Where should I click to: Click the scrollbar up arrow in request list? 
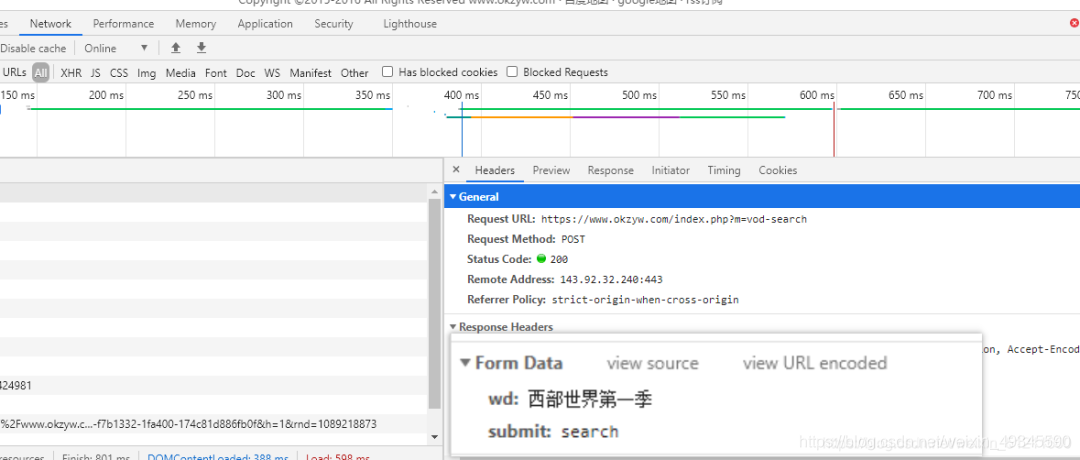(x=435, y=190)
